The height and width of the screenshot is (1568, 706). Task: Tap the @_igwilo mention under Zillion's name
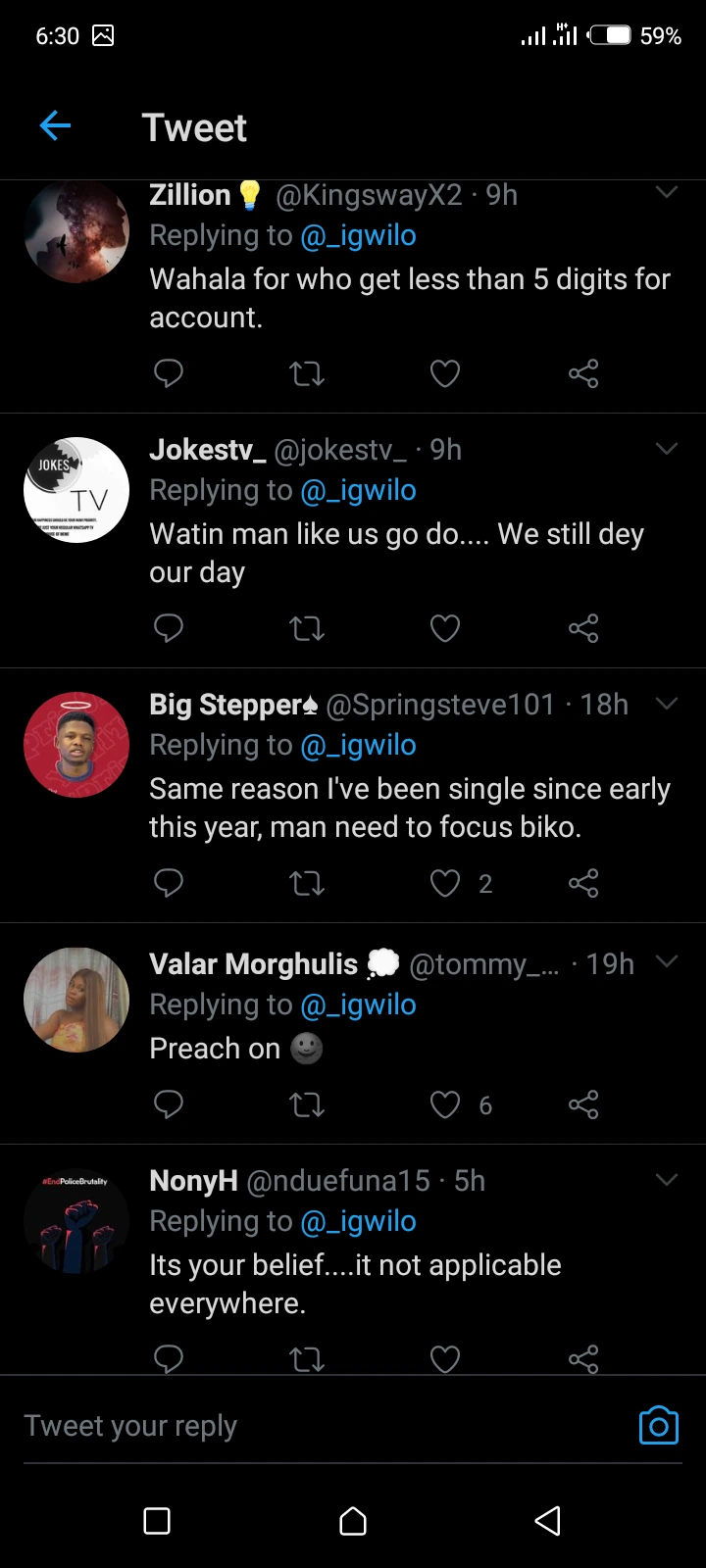358,235
